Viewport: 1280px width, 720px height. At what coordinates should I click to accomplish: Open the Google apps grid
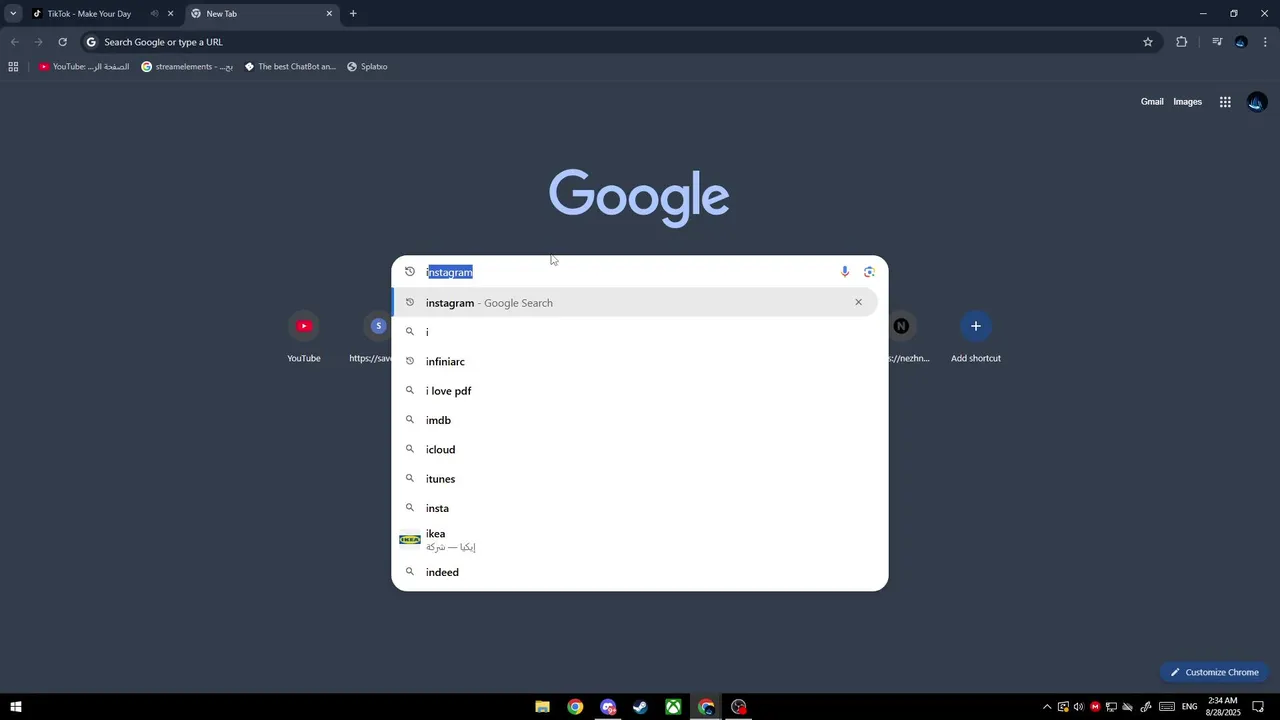tap(1225, 102)
